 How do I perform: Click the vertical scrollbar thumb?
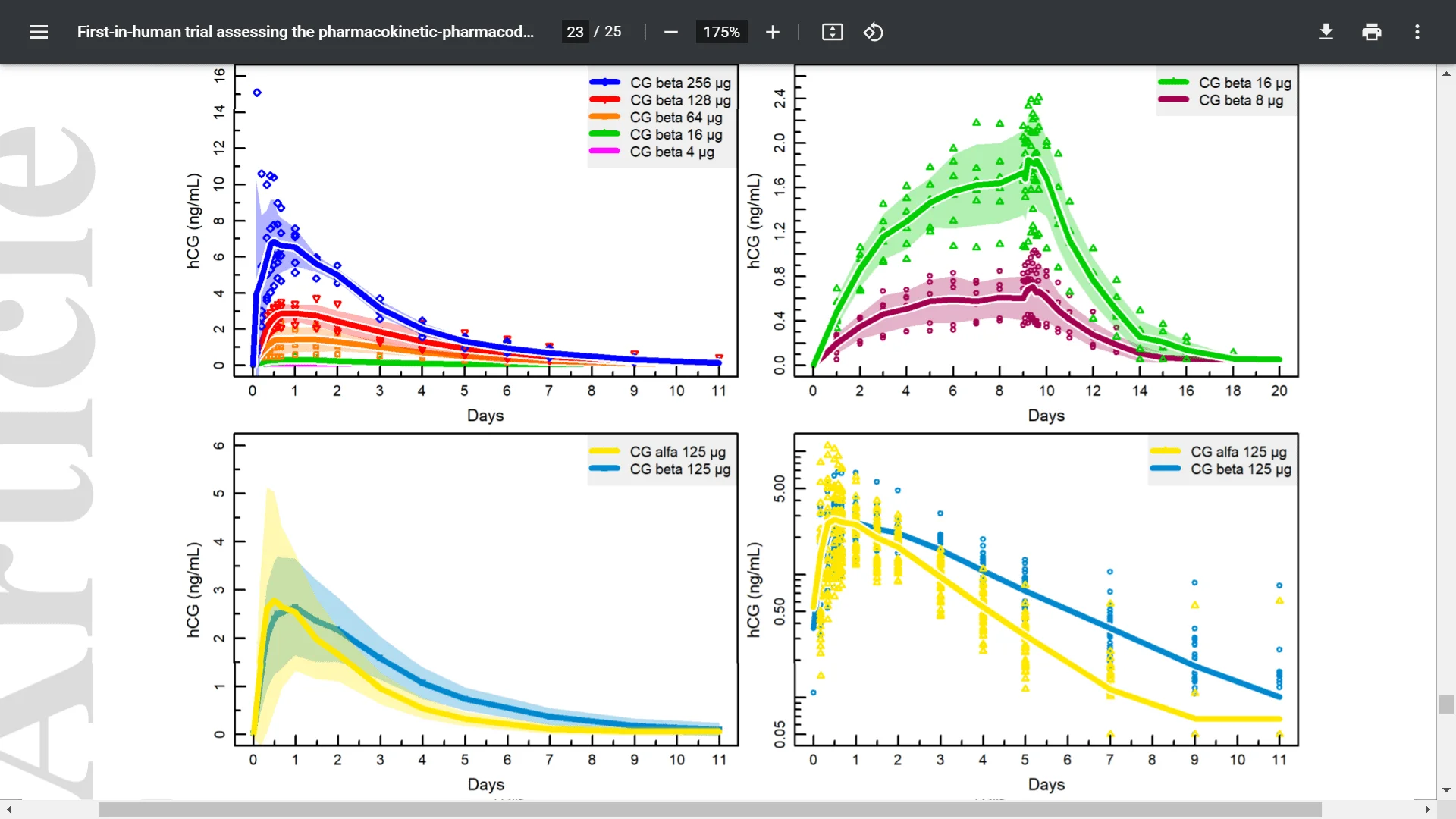[x=1446, y=704]
